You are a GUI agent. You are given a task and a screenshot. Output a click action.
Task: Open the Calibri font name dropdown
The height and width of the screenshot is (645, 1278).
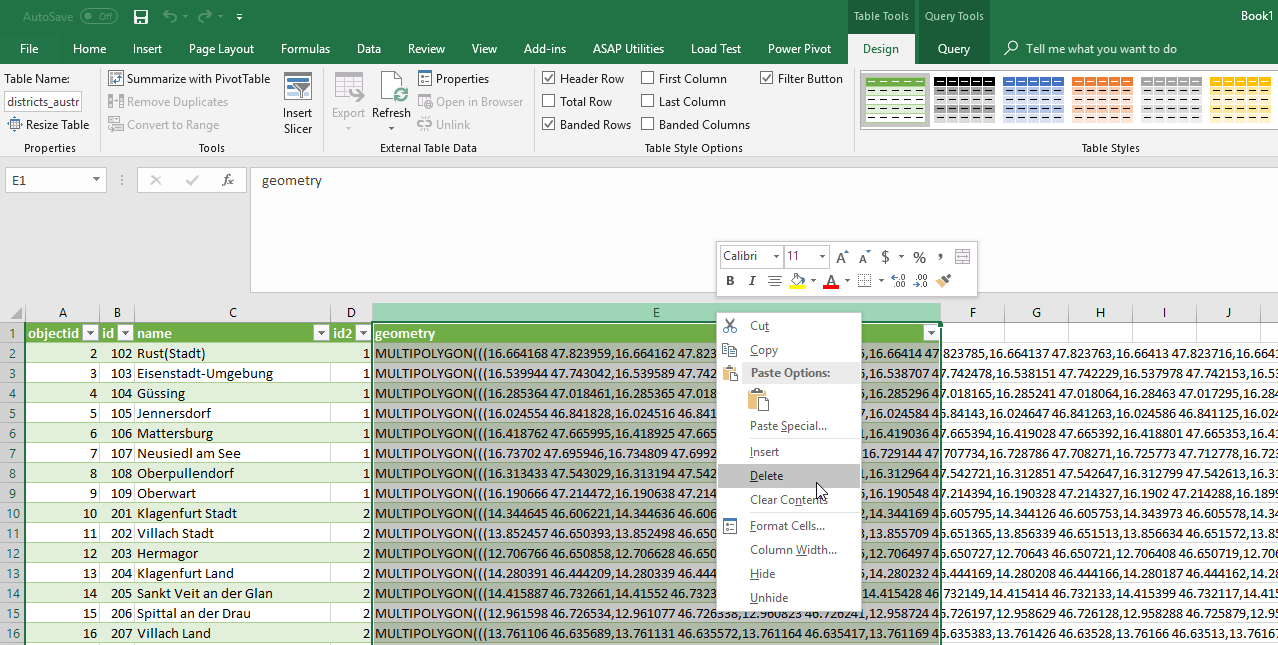(x=776, y=257)
